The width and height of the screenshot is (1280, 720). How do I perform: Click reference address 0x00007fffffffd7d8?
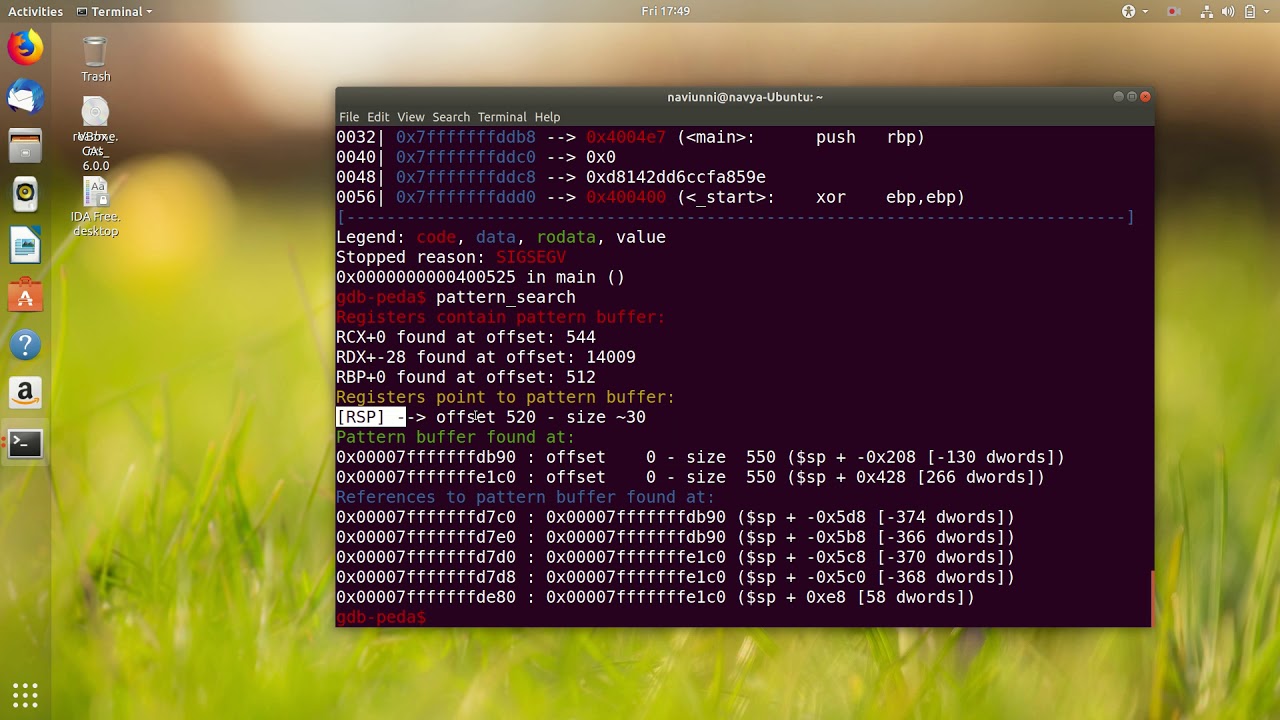click(426, 577)
